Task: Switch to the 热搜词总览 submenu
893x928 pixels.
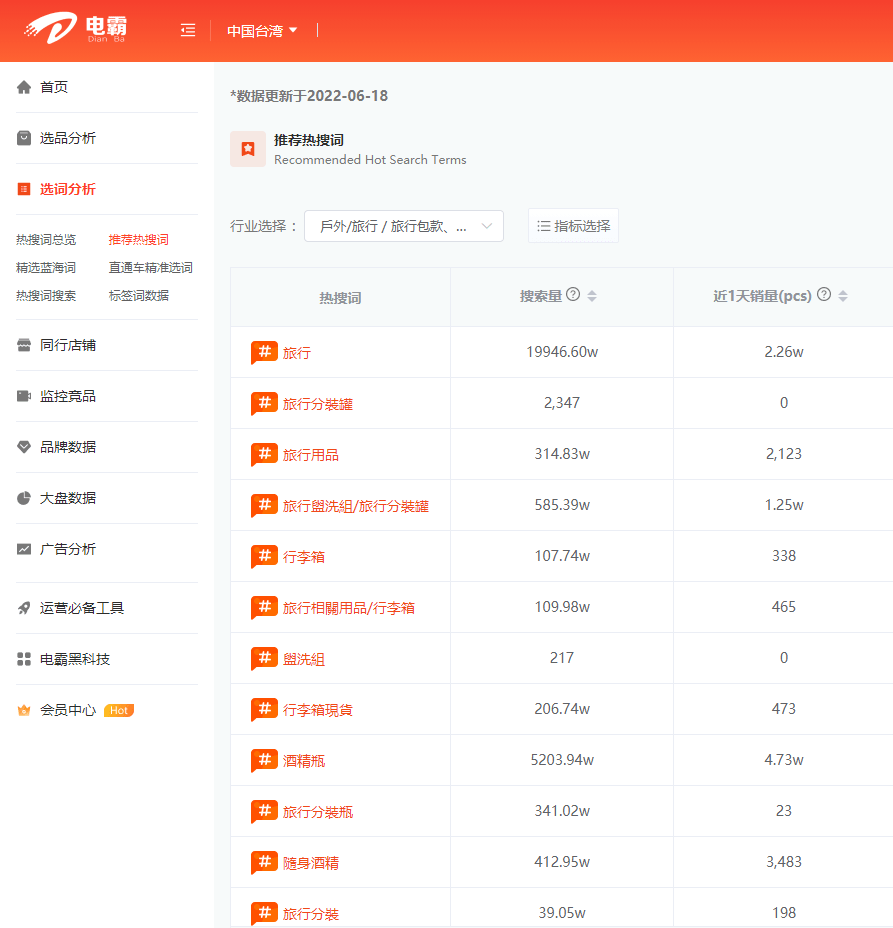Action: (x=46, y=240)
